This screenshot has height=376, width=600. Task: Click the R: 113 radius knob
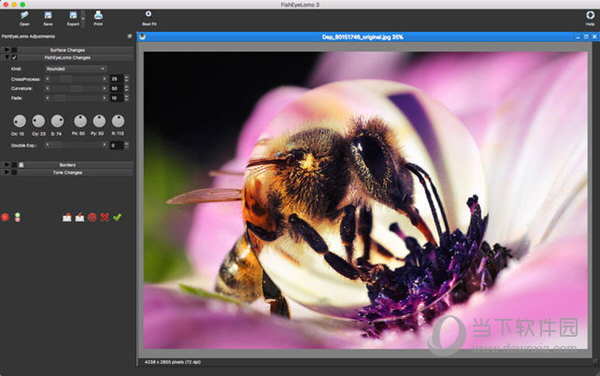tap(118, 121)
